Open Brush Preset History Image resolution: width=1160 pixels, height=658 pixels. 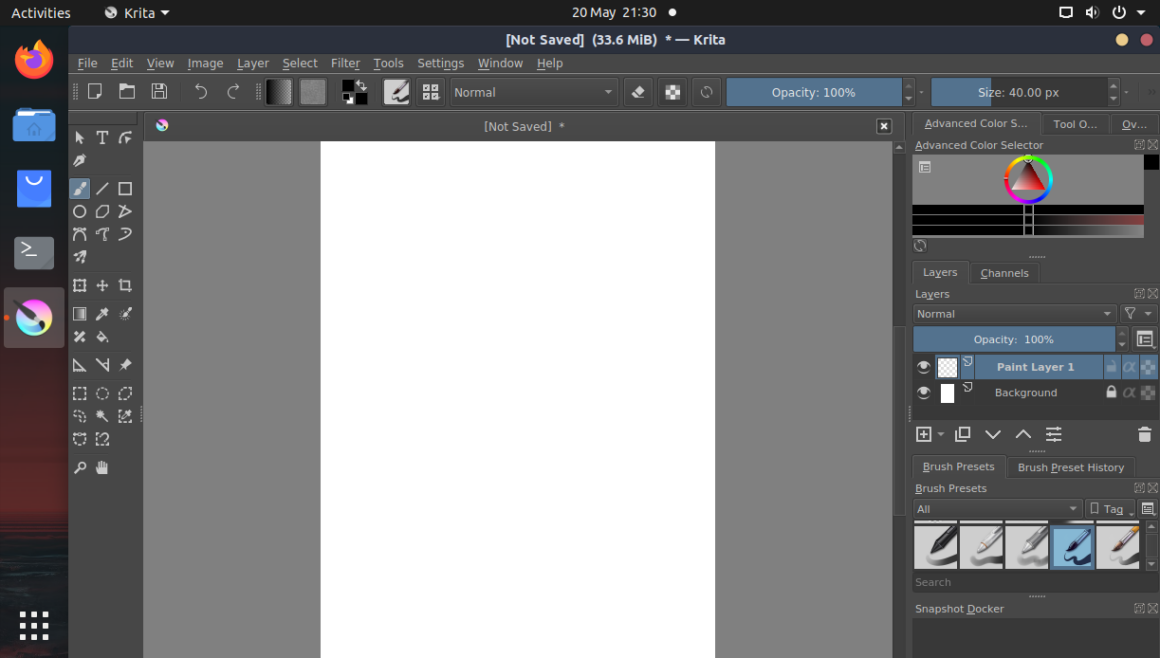click(x=1071, y=467)
